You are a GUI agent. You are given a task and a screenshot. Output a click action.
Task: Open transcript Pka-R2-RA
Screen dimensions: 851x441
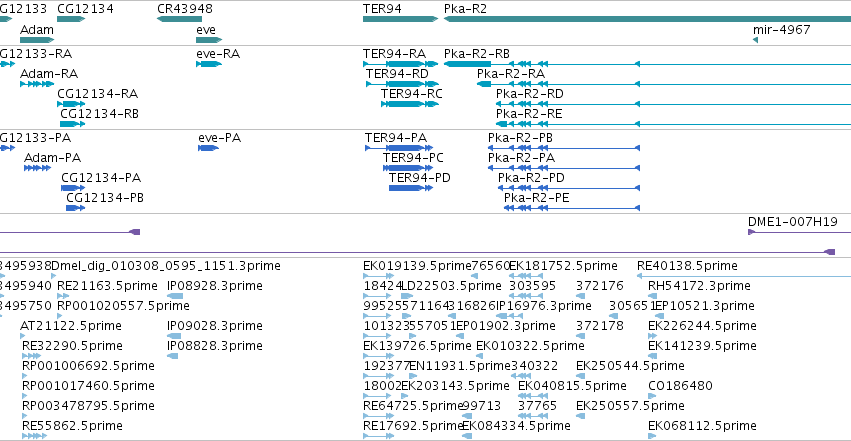(664, 84)
